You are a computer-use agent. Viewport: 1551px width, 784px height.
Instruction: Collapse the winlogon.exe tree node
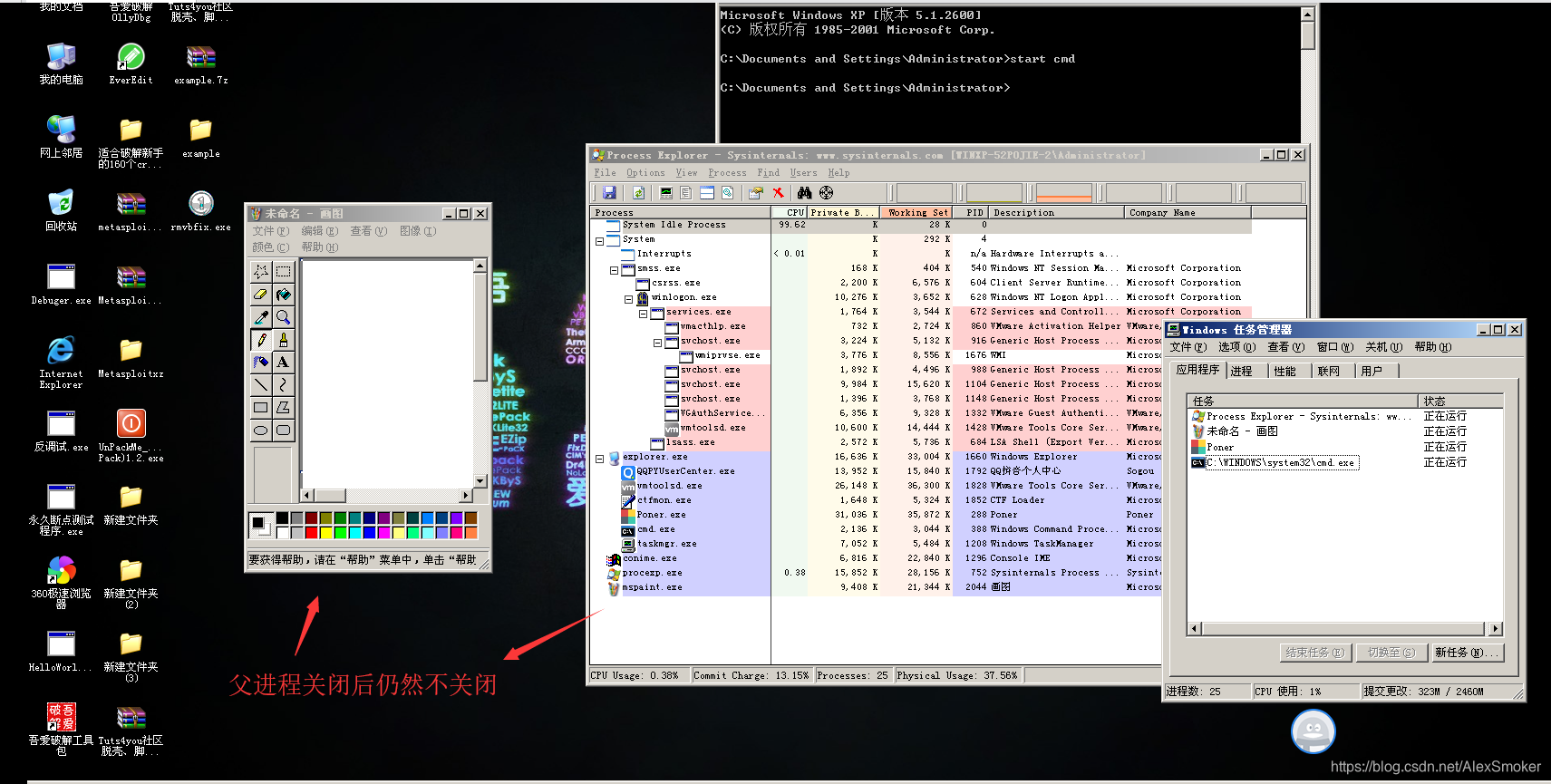[628, 299]
